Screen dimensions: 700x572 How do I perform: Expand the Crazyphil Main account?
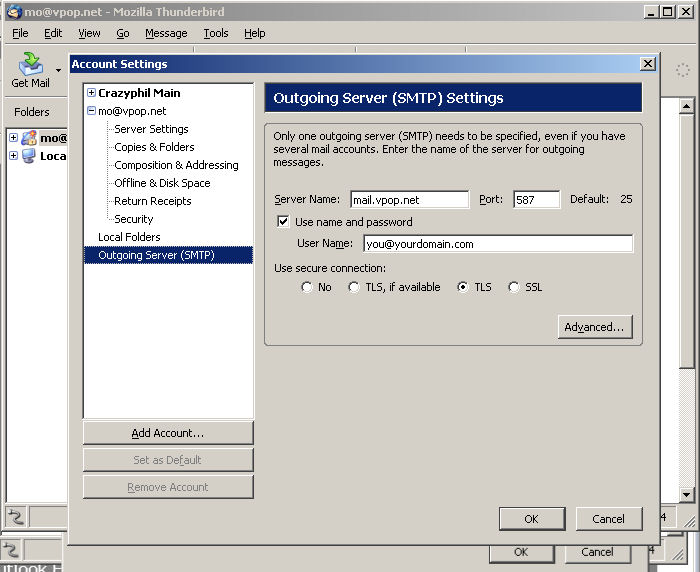(91, 93)
